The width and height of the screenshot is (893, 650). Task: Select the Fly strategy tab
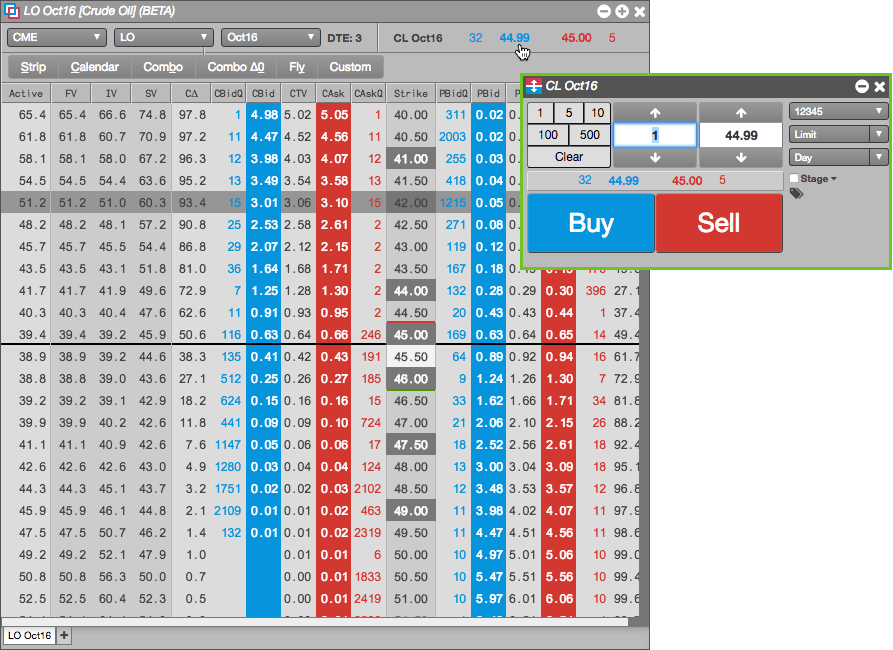[x=297, y=67]
